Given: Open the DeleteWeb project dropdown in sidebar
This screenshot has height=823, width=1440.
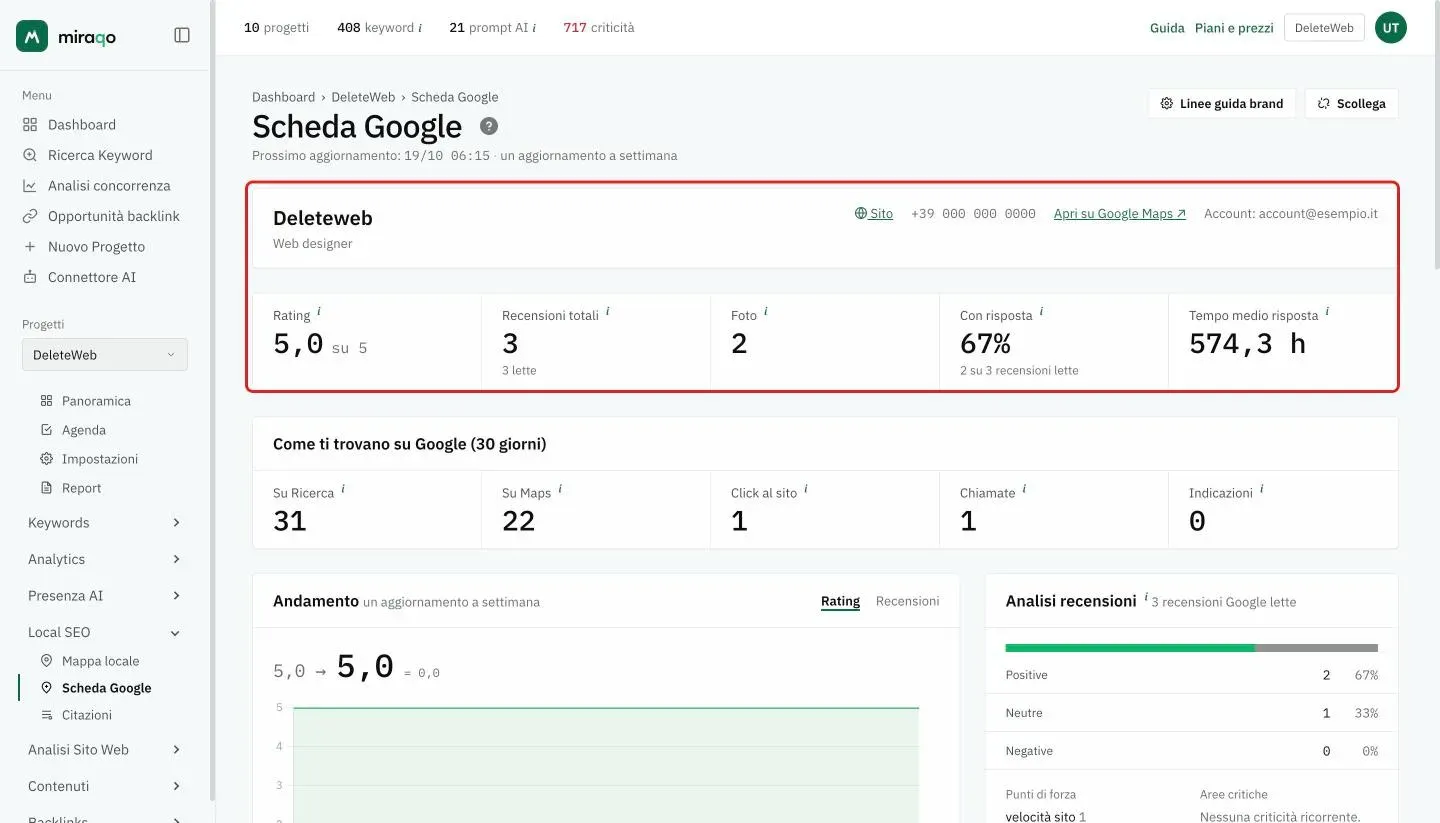Looking at the screenshot, I should click(105, 355).
